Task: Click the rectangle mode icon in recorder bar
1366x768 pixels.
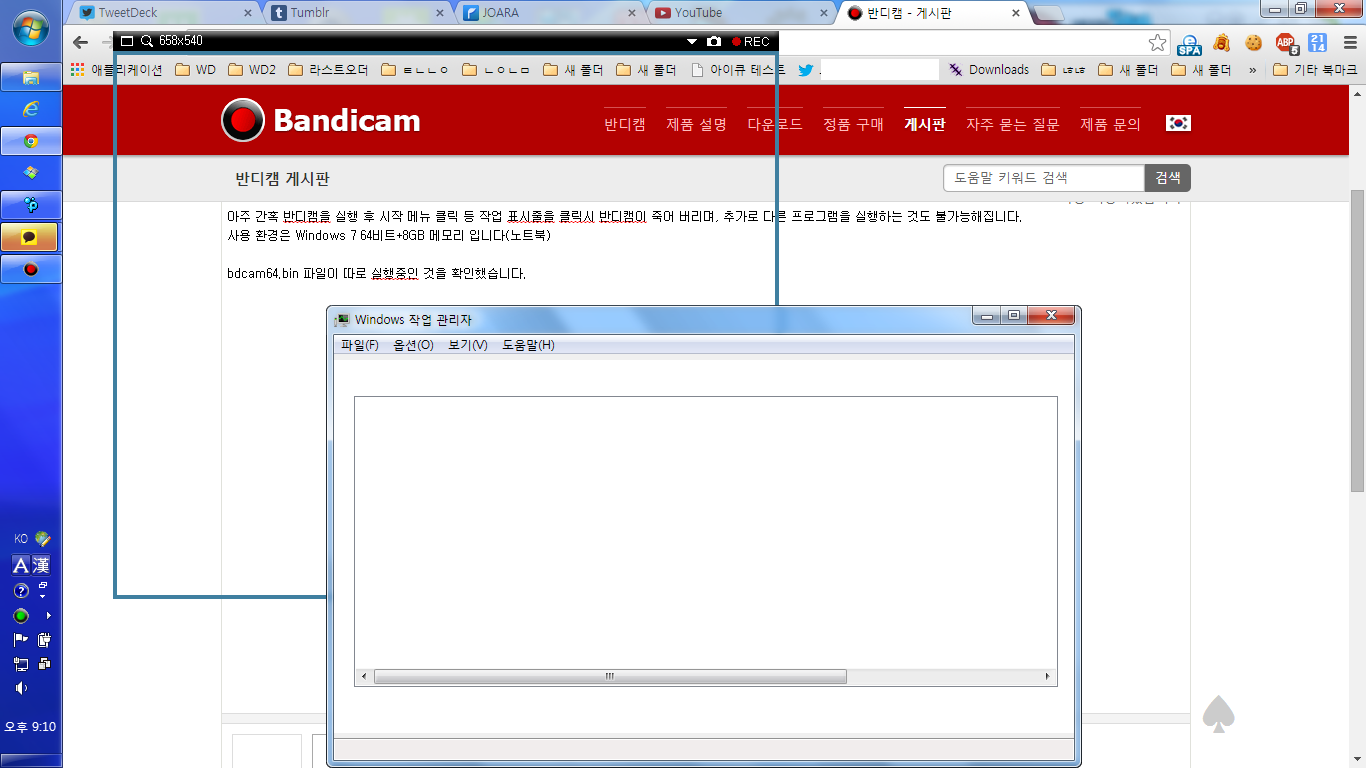Action: (127, 41)
